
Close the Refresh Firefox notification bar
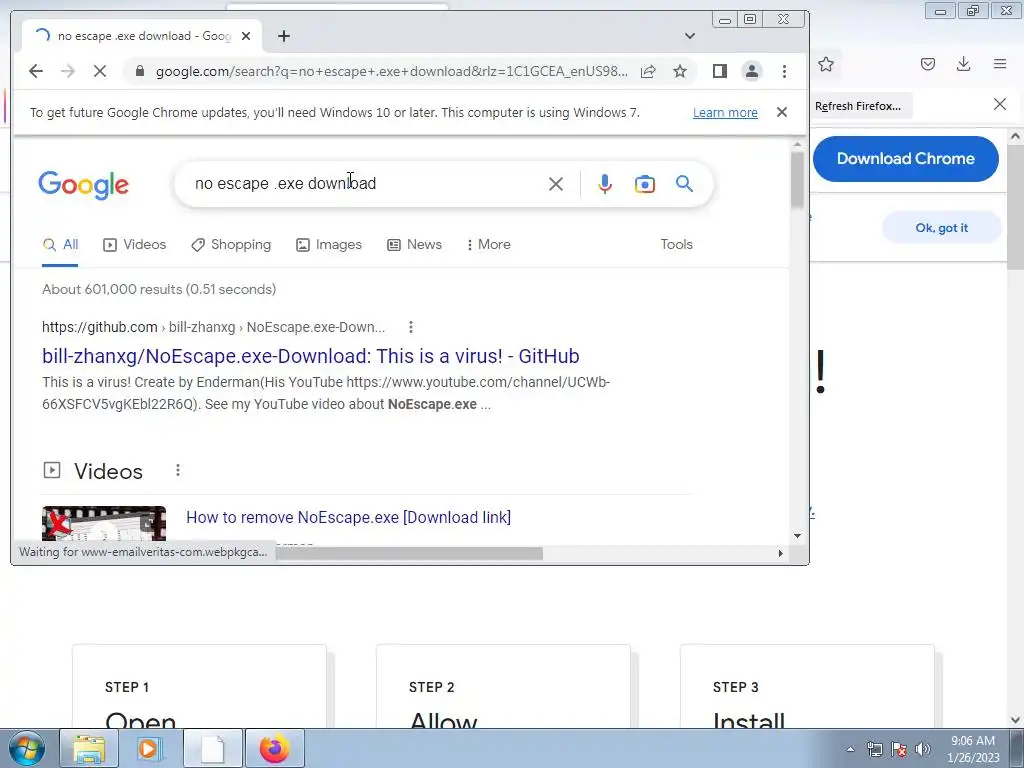click(x=999, y=104)
